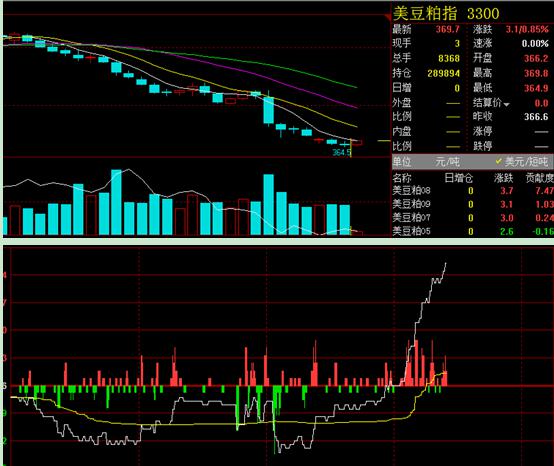Select the 美豆粕05 contract row
Image resolution: width=554 pixels, height=466 pixels.
(473, 231)
